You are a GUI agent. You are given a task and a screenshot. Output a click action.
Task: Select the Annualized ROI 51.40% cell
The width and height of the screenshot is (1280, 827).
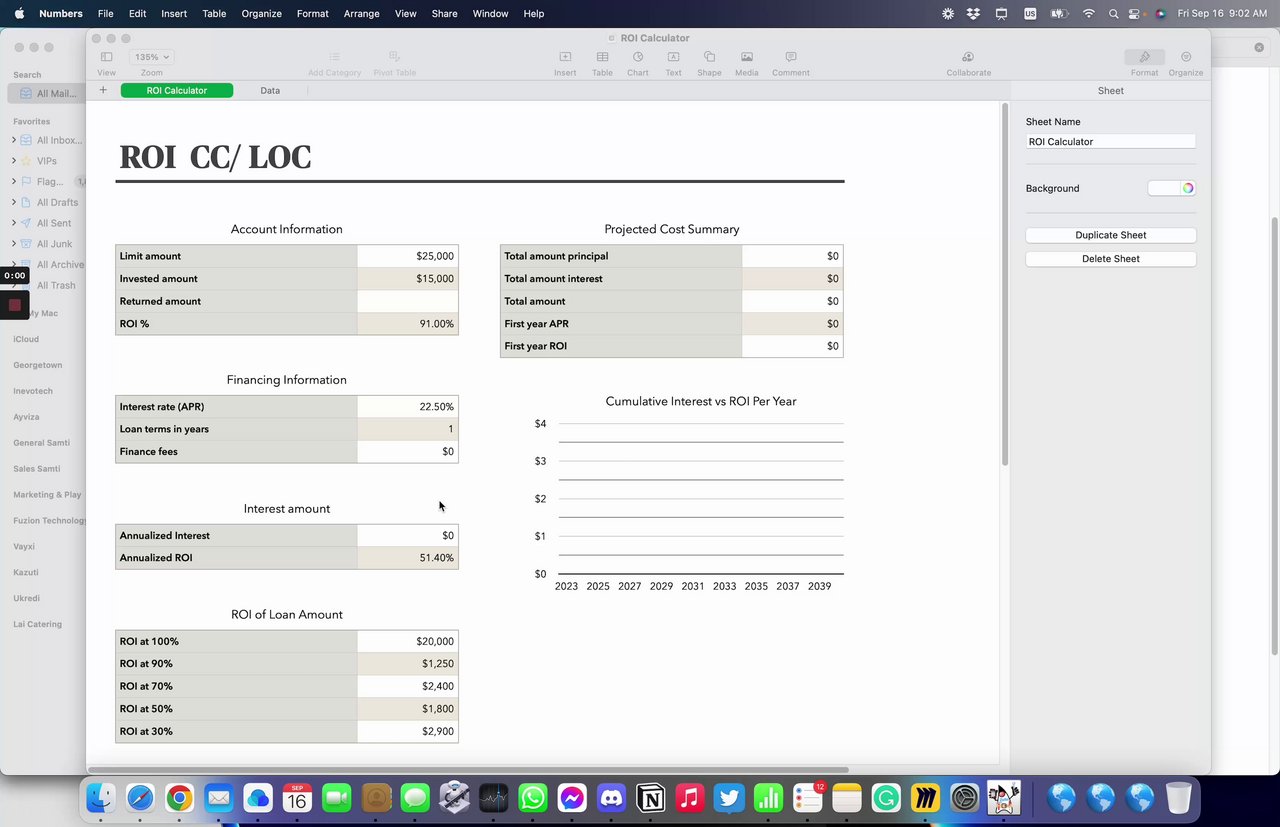[408, 558]
